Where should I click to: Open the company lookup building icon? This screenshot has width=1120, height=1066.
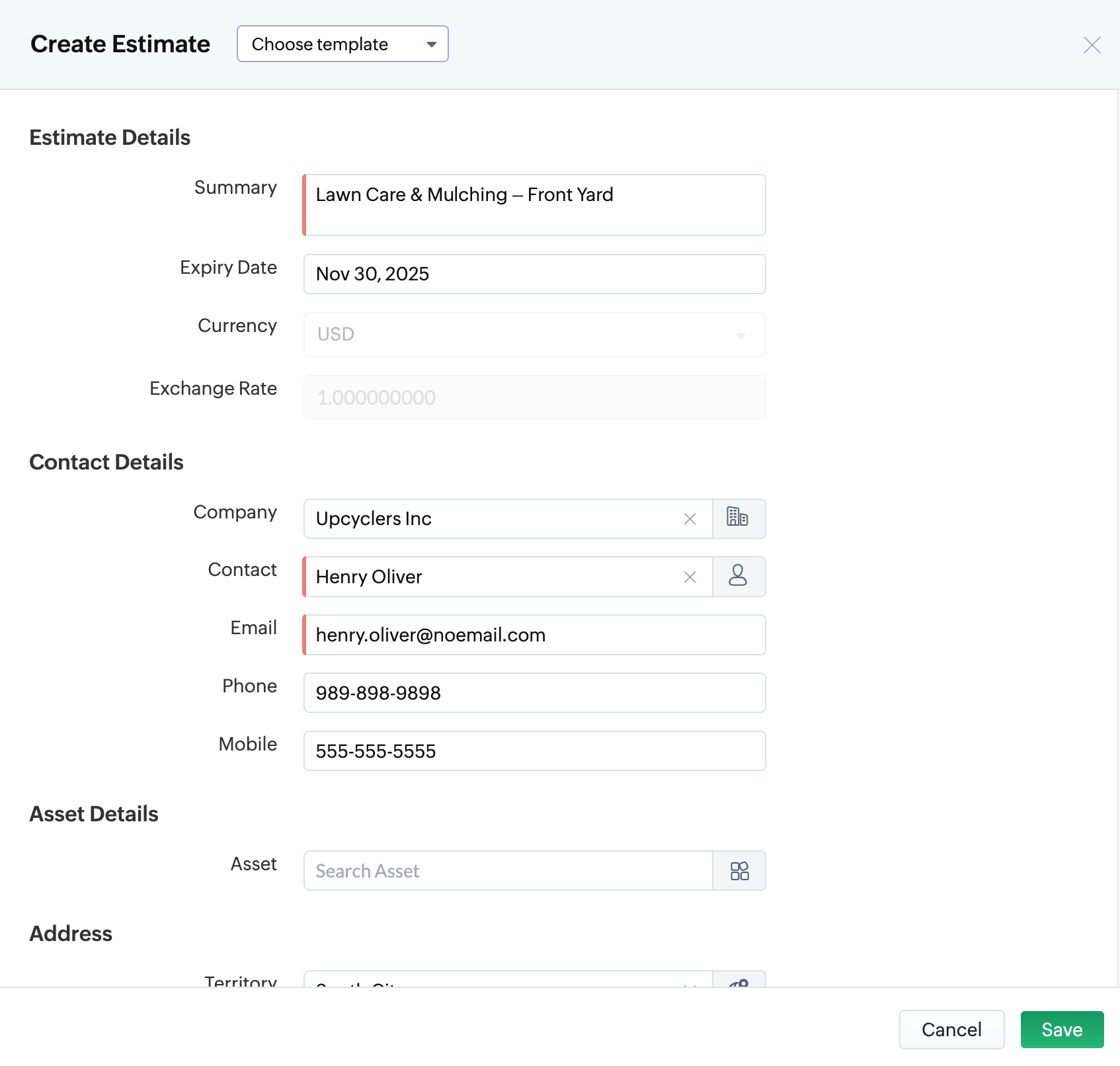pos(738,518)
